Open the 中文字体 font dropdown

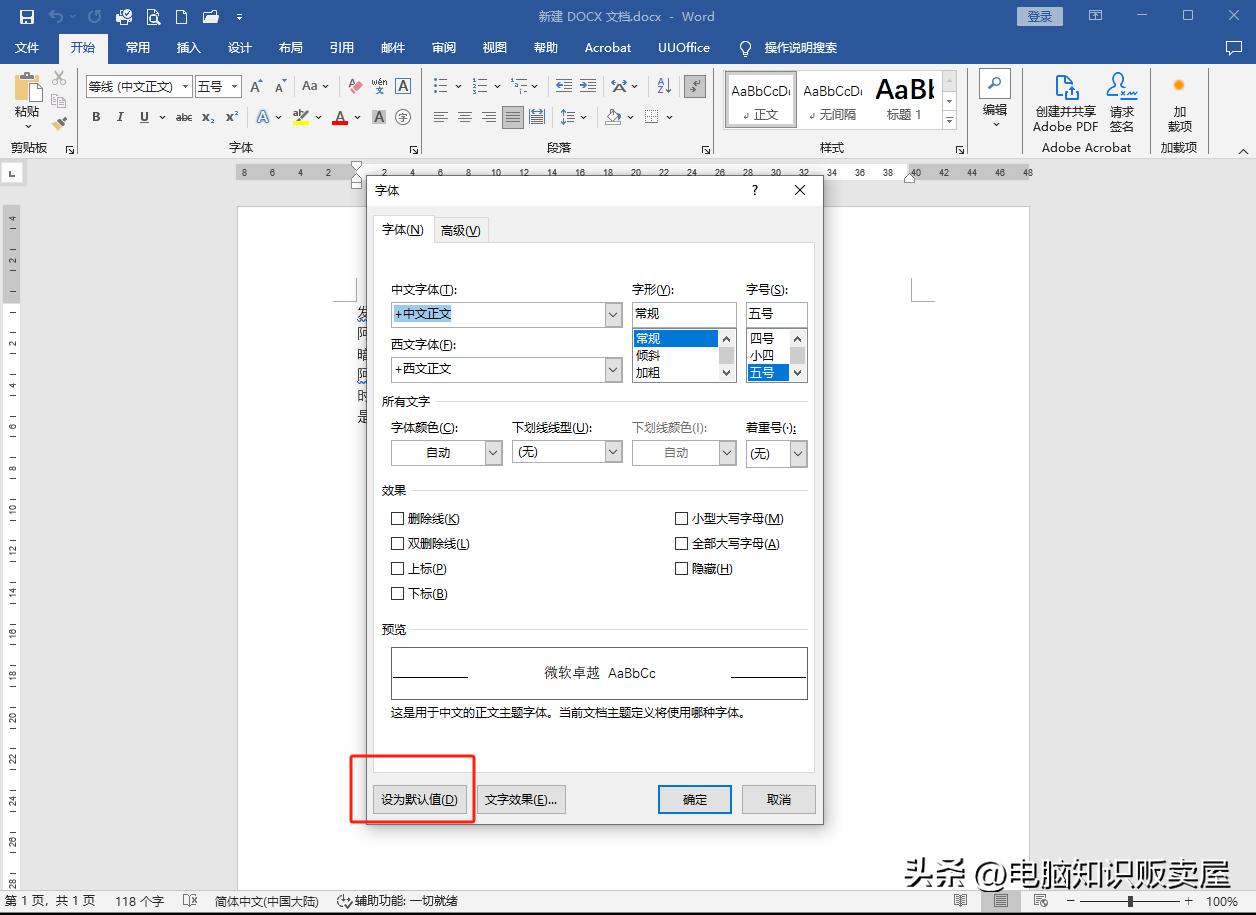(x=614, y=314)
